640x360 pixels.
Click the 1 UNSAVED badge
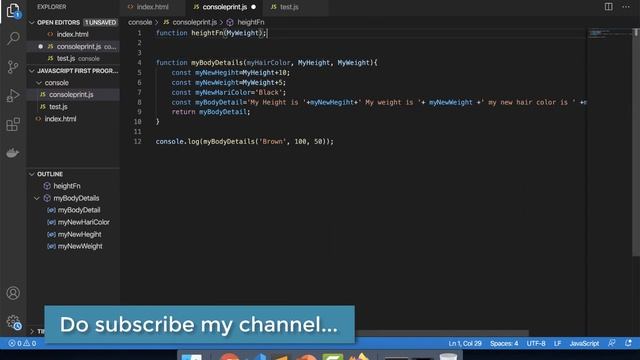pyautogui.click(x=100, y=22)
